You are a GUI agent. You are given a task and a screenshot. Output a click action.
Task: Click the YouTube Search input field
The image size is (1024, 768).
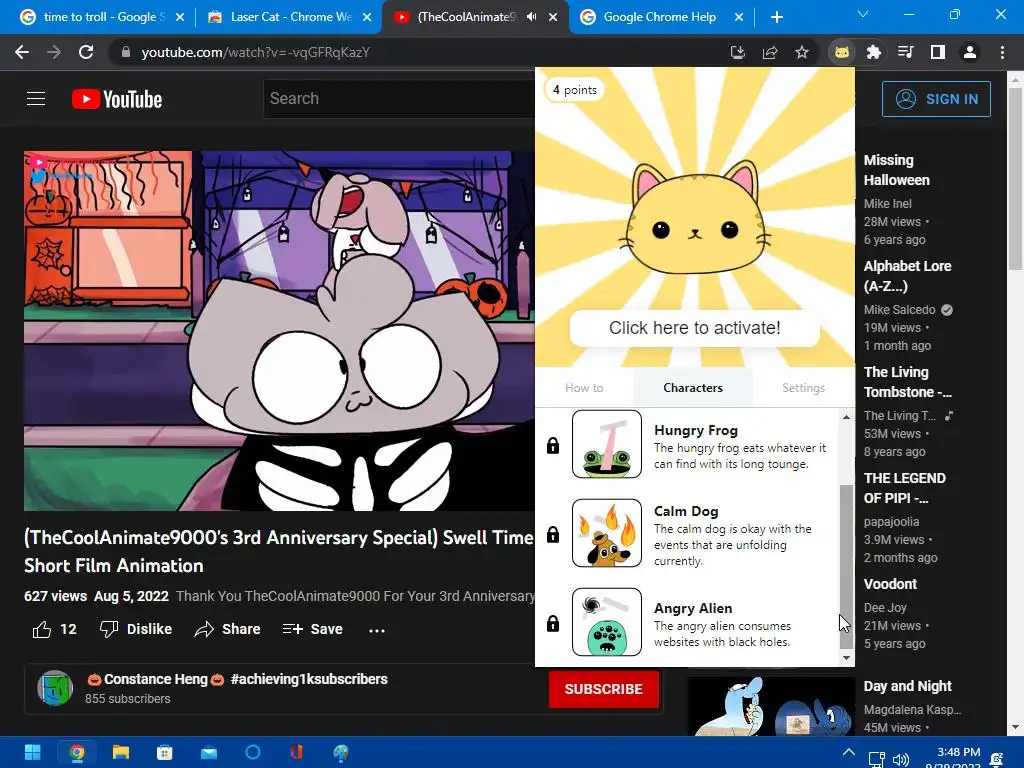point(399,99)
